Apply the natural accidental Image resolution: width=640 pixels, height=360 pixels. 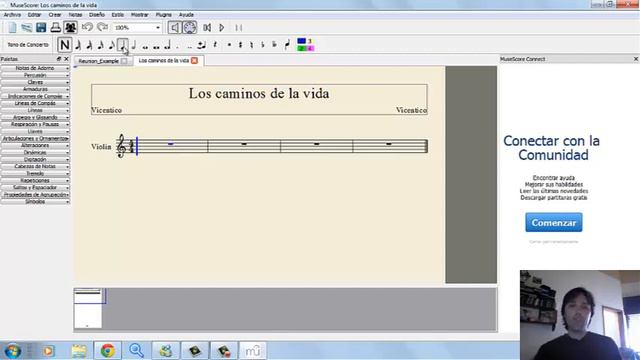point(251,45)
